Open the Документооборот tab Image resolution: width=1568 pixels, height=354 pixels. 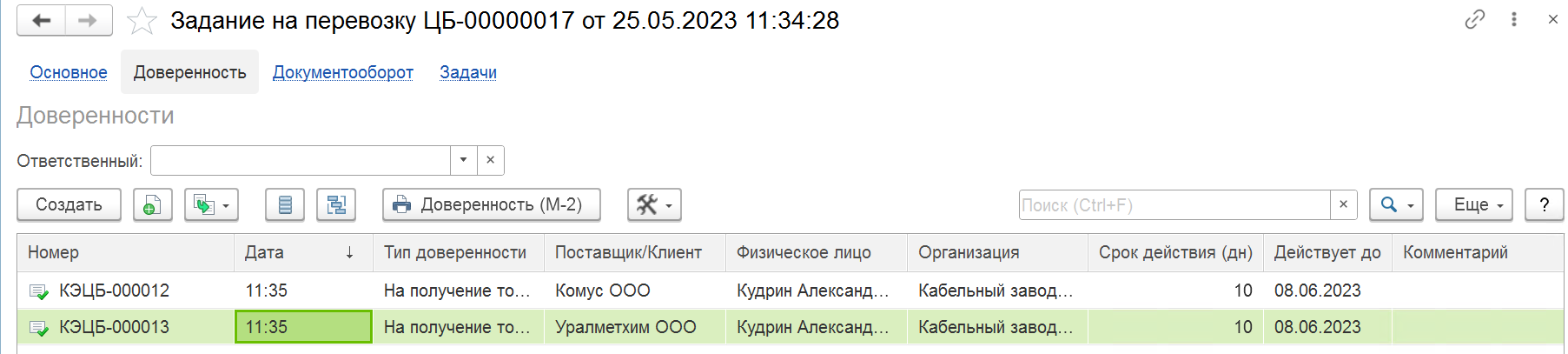343,72
